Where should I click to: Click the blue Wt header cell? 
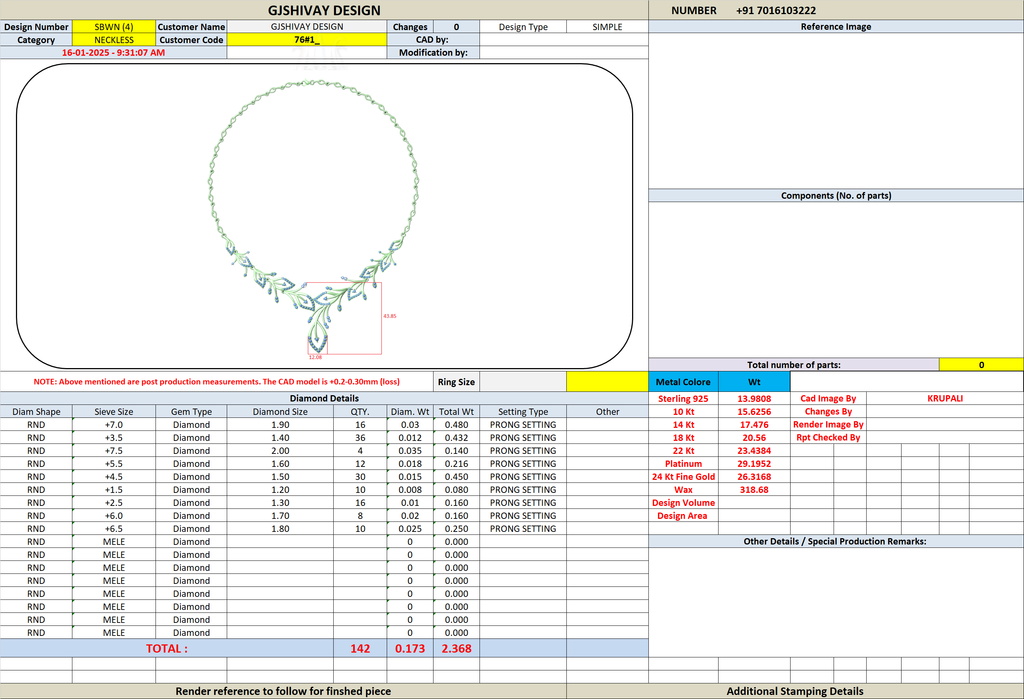(x=754, y=382)
